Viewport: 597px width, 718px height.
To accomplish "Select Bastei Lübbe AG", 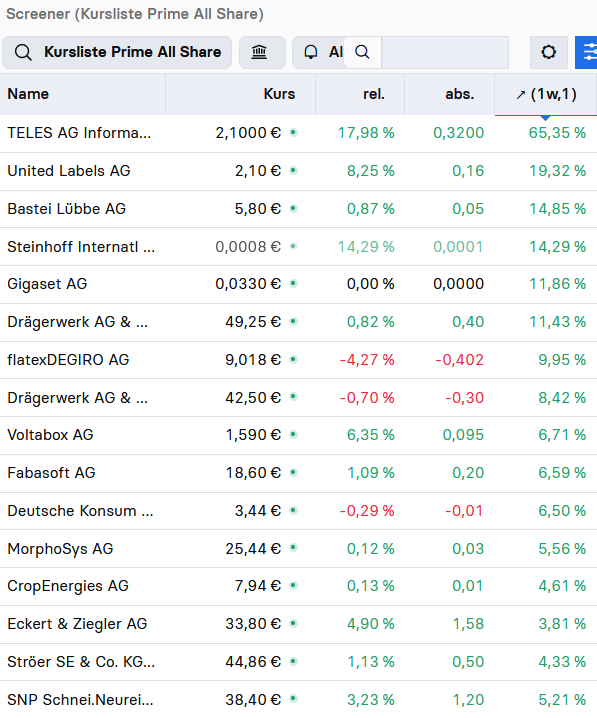I will pyautogui.click(x=66, y=209).
